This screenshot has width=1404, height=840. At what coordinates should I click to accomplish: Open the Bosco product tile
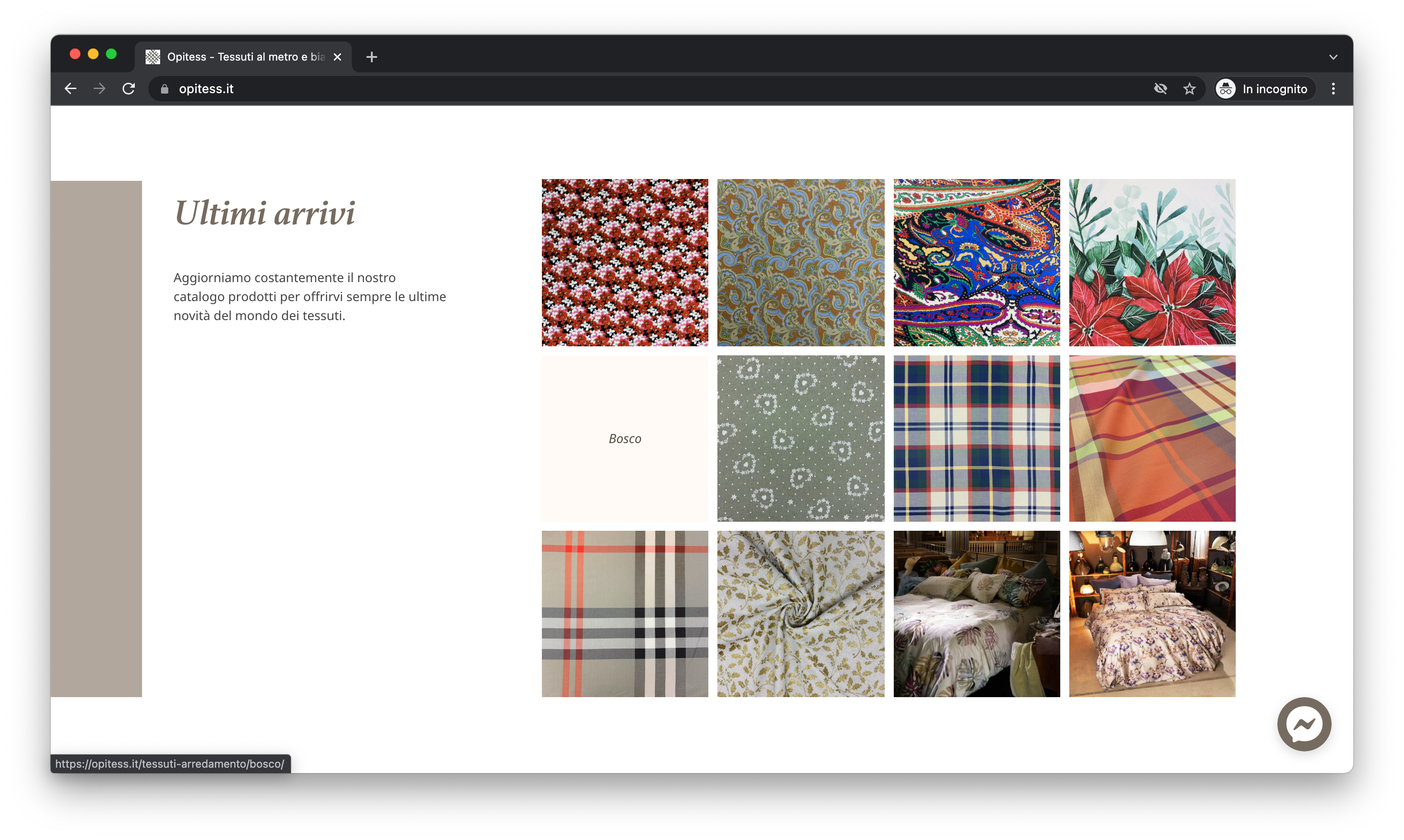pyautogui.click(x=625, y=439)
